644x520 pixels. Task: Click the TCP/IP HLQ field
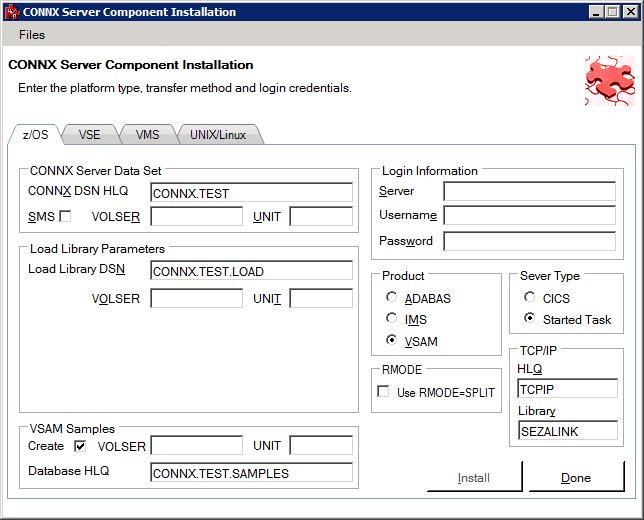tap(568, 389)
